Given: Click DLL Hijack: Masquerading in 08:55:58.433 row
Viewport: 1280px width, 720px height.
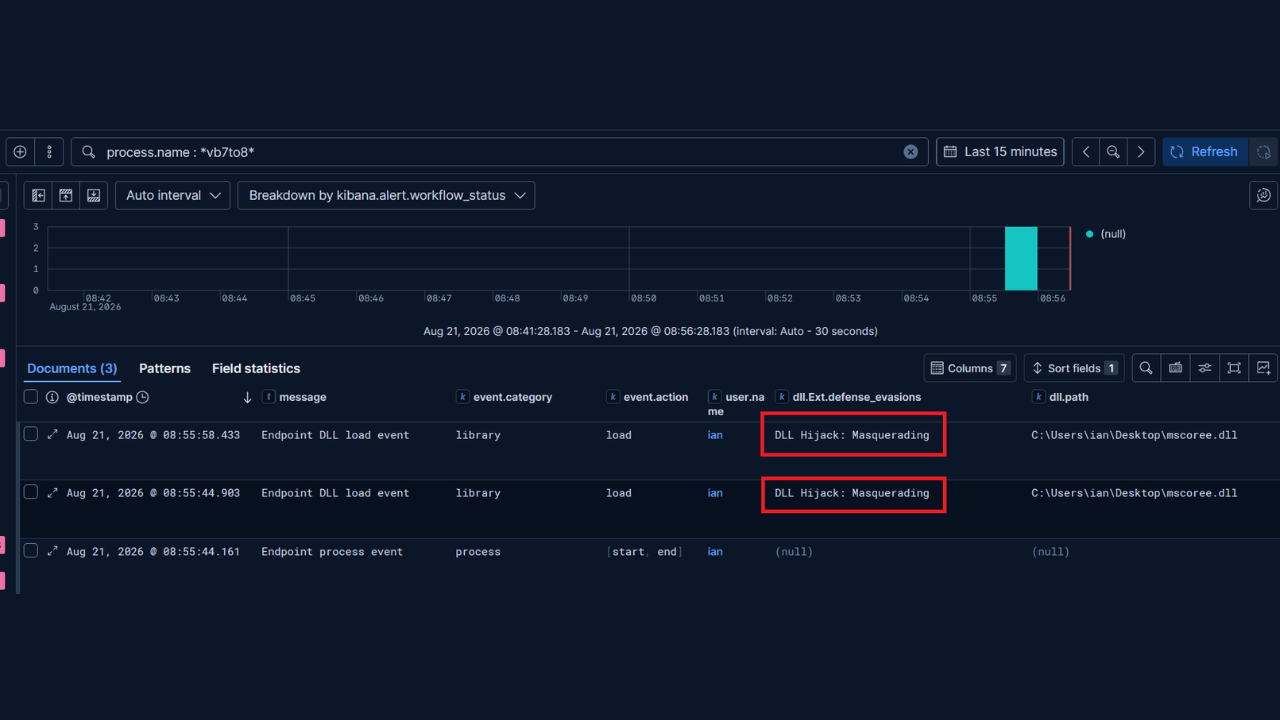Looking at the screenshot, I should 852,435.
